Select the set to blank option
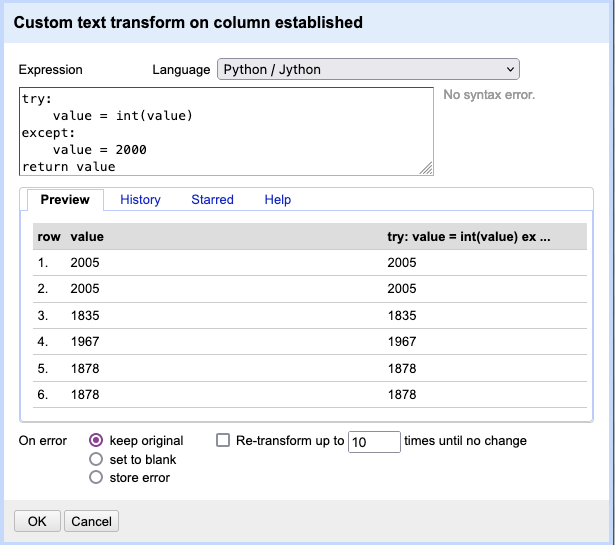615x545 pixels. (x=97, y=459)
